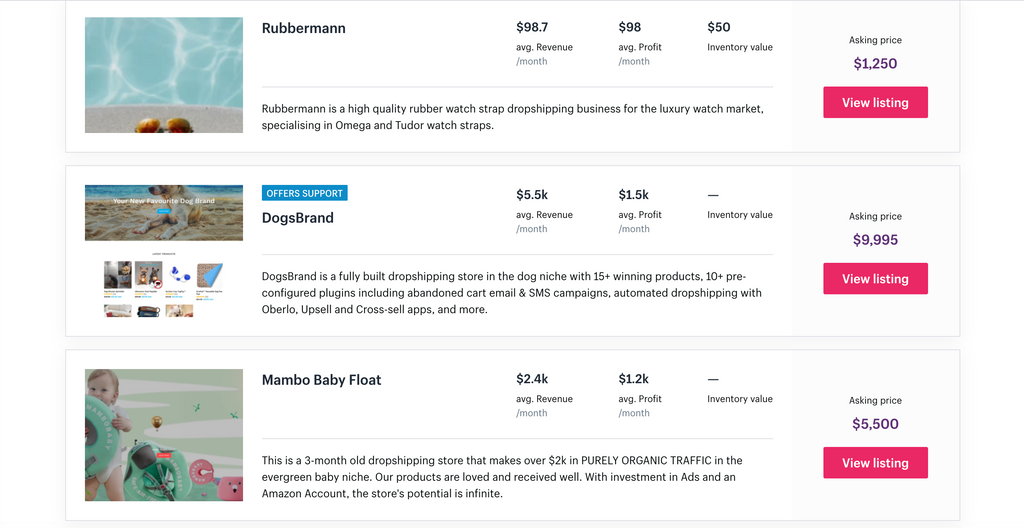This screenshot has width=1024, height=528.
Task: Select the $5,500 asking price
Action: 875,424
